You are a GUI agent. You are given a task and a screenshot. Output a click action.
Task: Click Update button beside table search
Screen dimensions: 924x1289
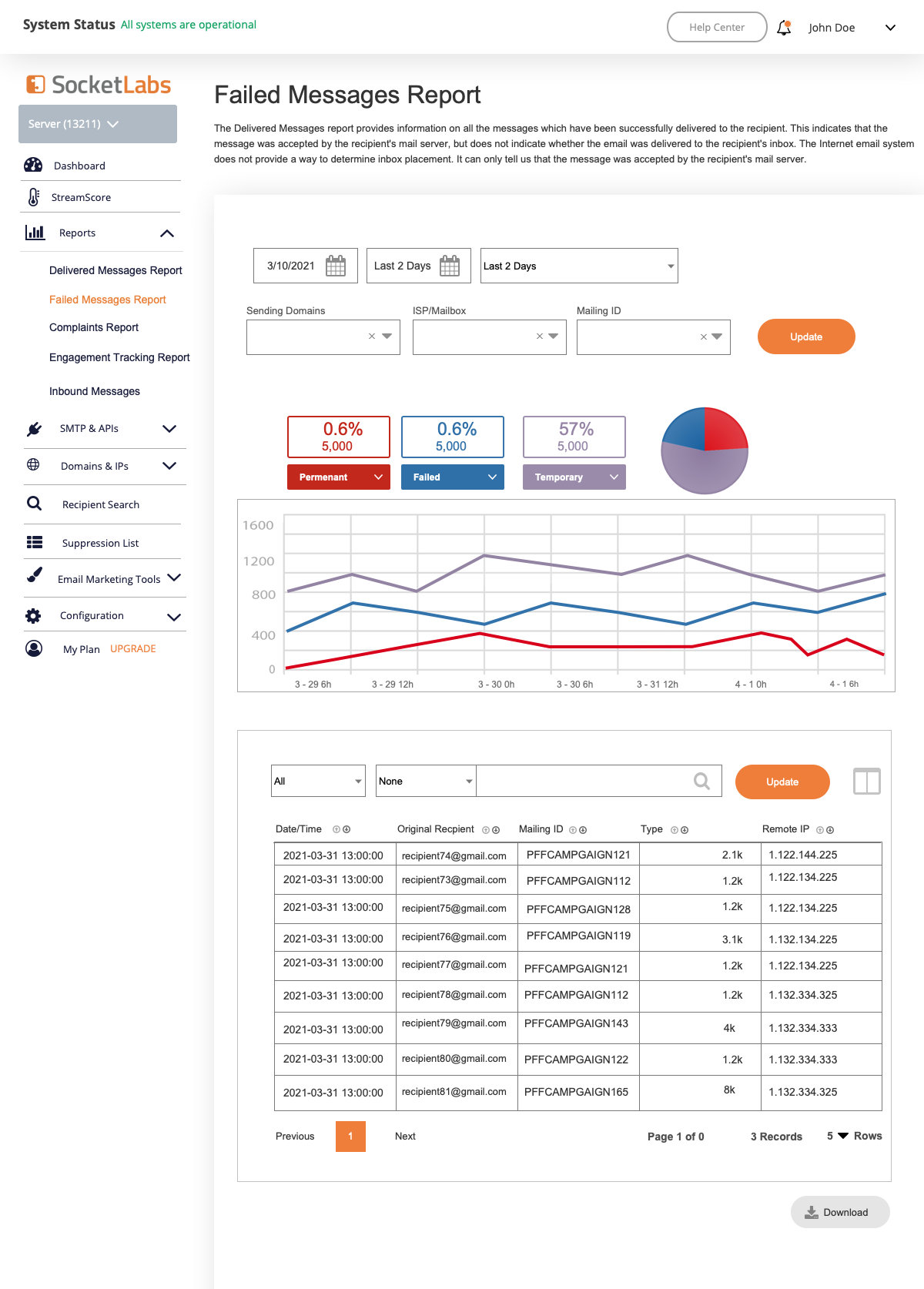(782, 782)
